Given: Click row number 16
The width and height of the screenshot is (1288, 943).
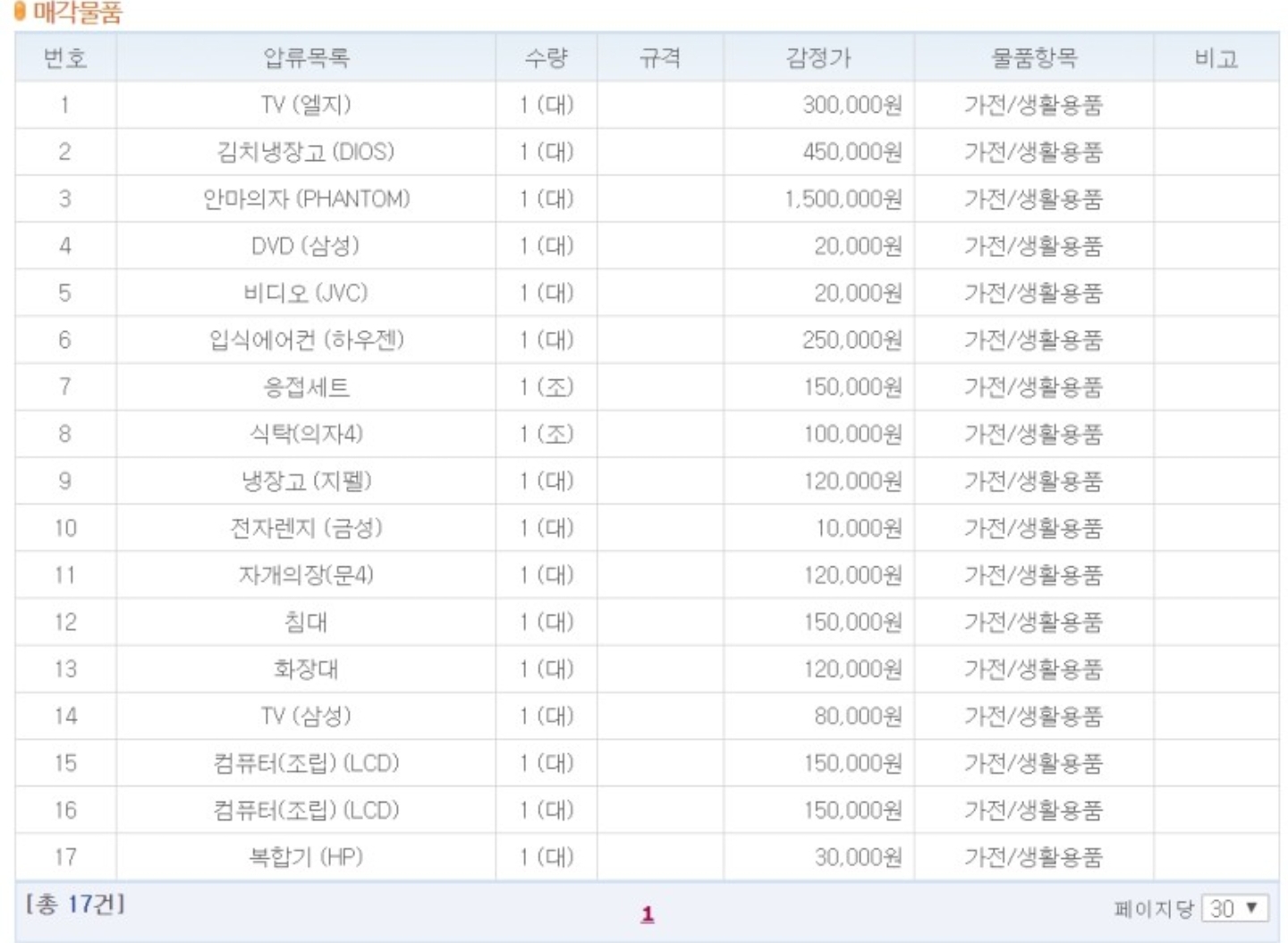Looking at the screenshot, I should (x=65, y=810).
